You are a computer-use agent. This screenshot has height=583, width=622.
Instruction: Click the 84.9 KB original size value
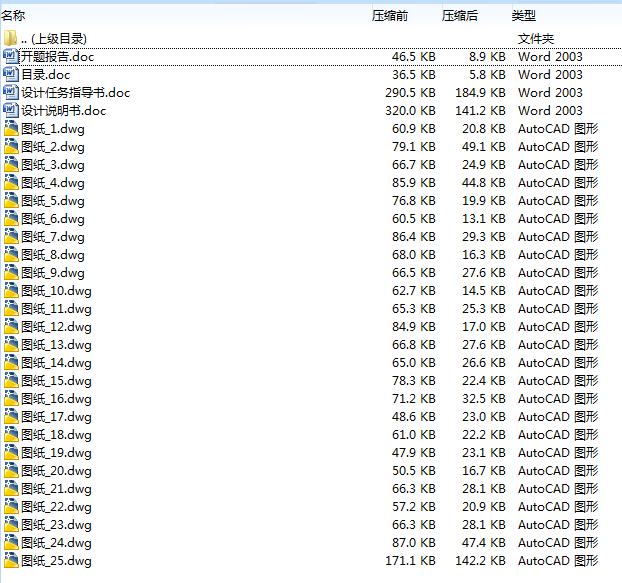click(414, 327)
